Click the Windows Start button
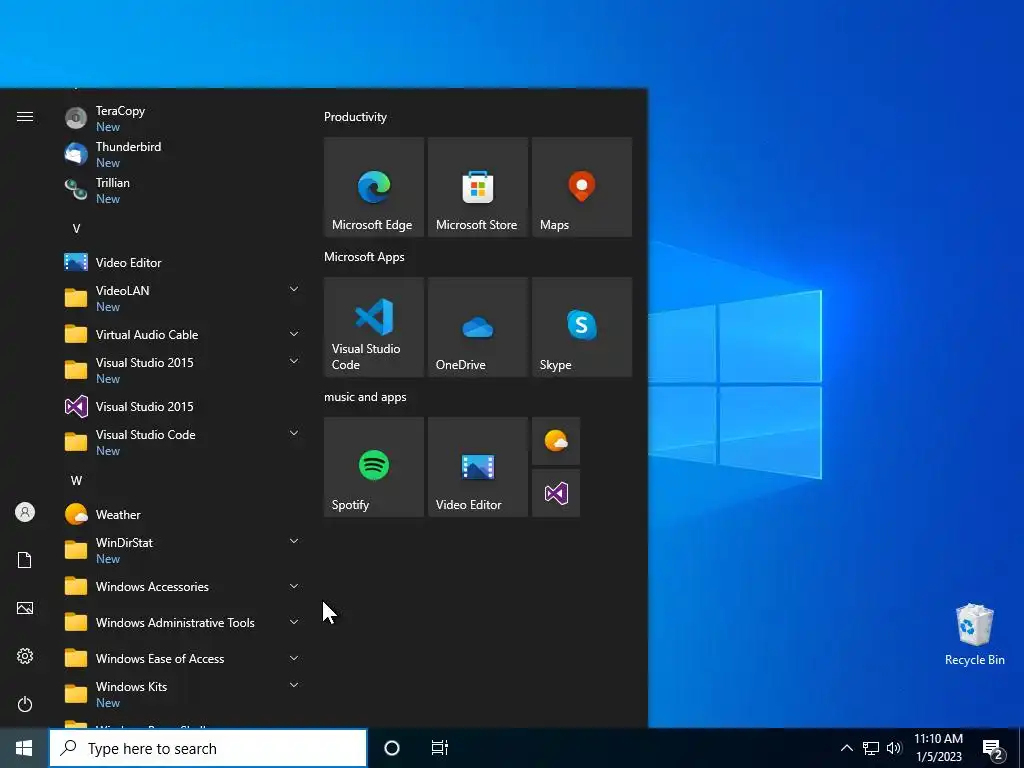 [x=24, y=748]
